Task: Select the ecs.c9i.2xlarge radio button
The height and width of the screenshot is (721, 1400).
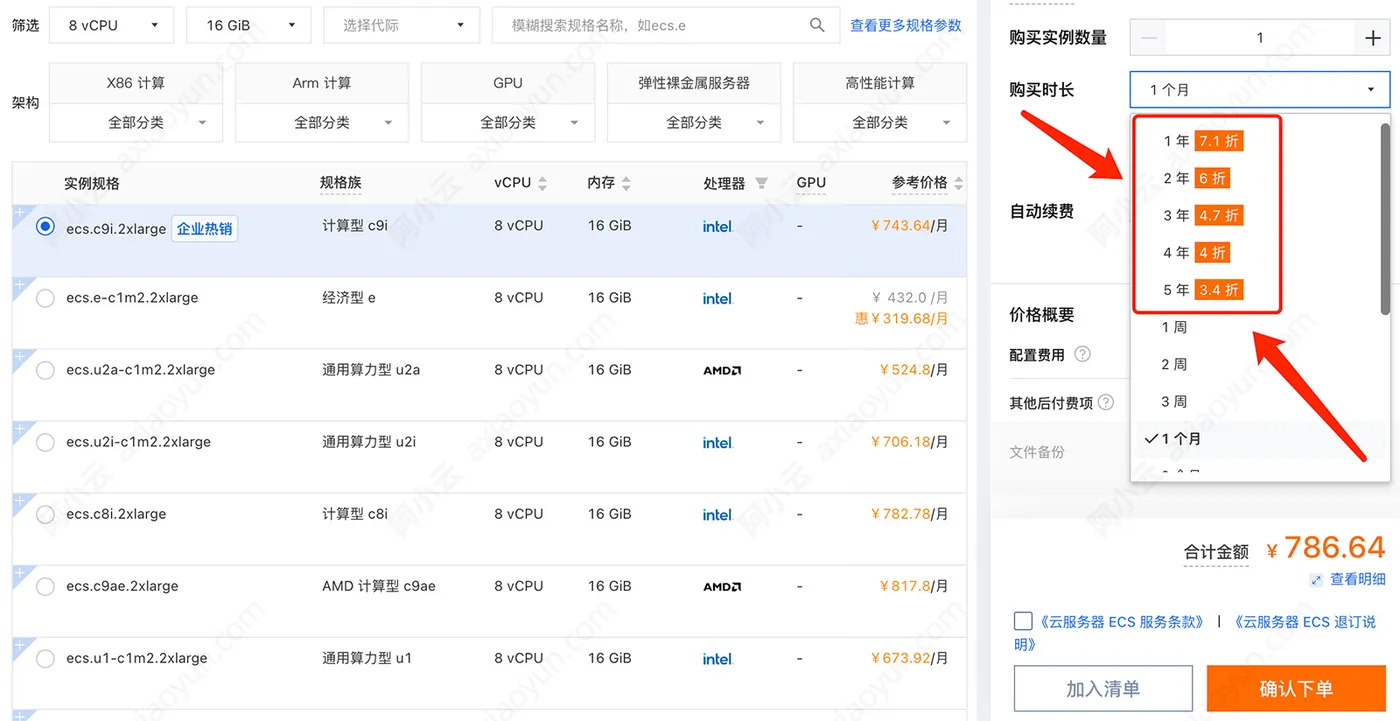Action: coord(45,227)
